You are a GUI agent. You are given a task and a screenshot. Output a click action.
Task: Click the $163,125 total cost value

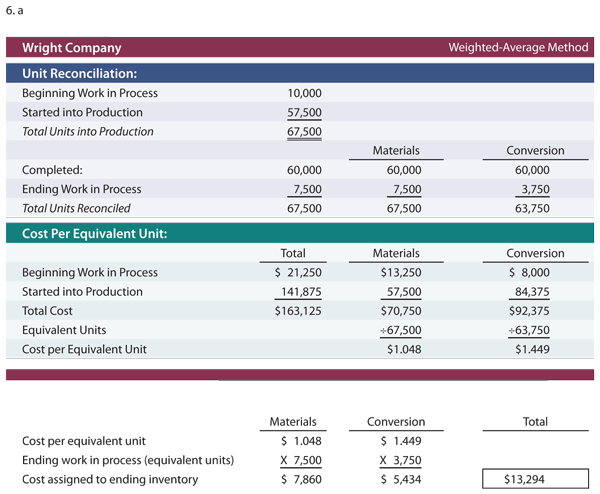click(x=298, y=311)
